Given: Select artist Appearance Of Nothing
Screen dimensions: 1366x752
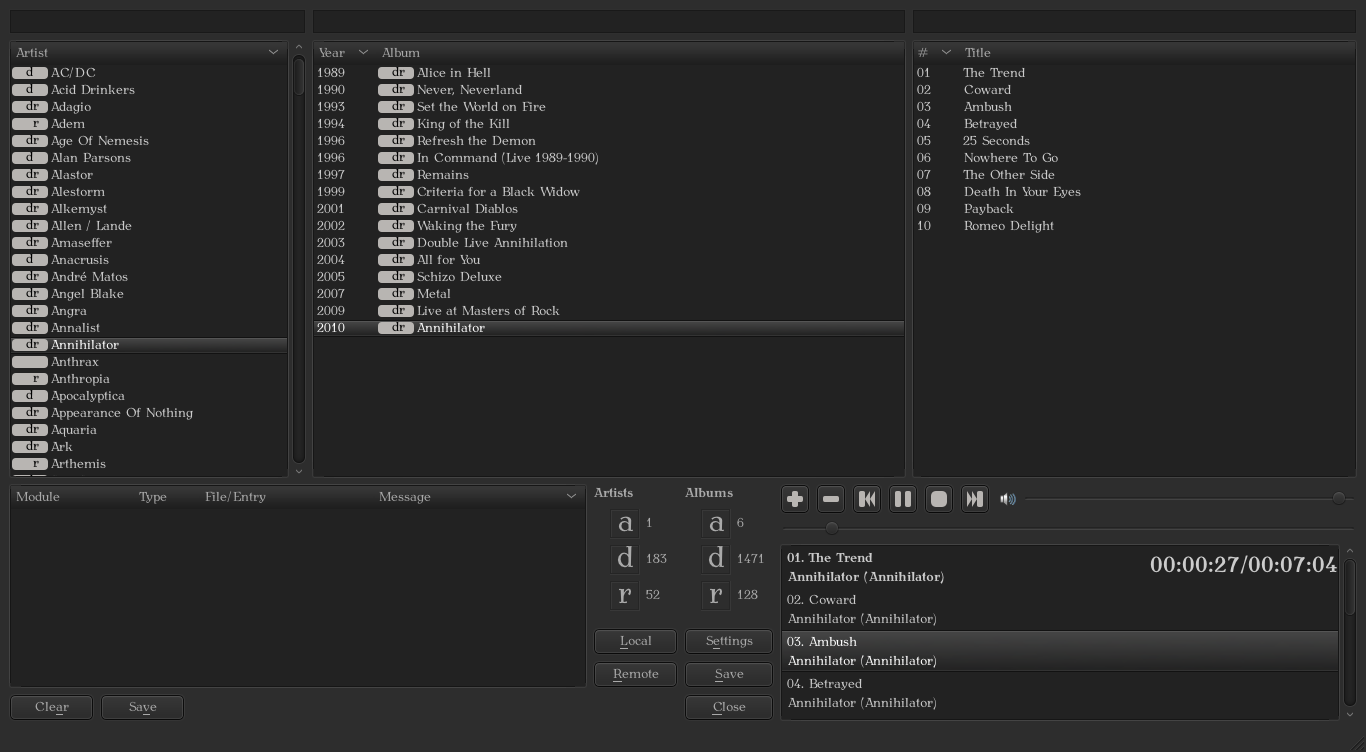Looking at the screenshot, I should pyautogui.click(x=149, y=412).
